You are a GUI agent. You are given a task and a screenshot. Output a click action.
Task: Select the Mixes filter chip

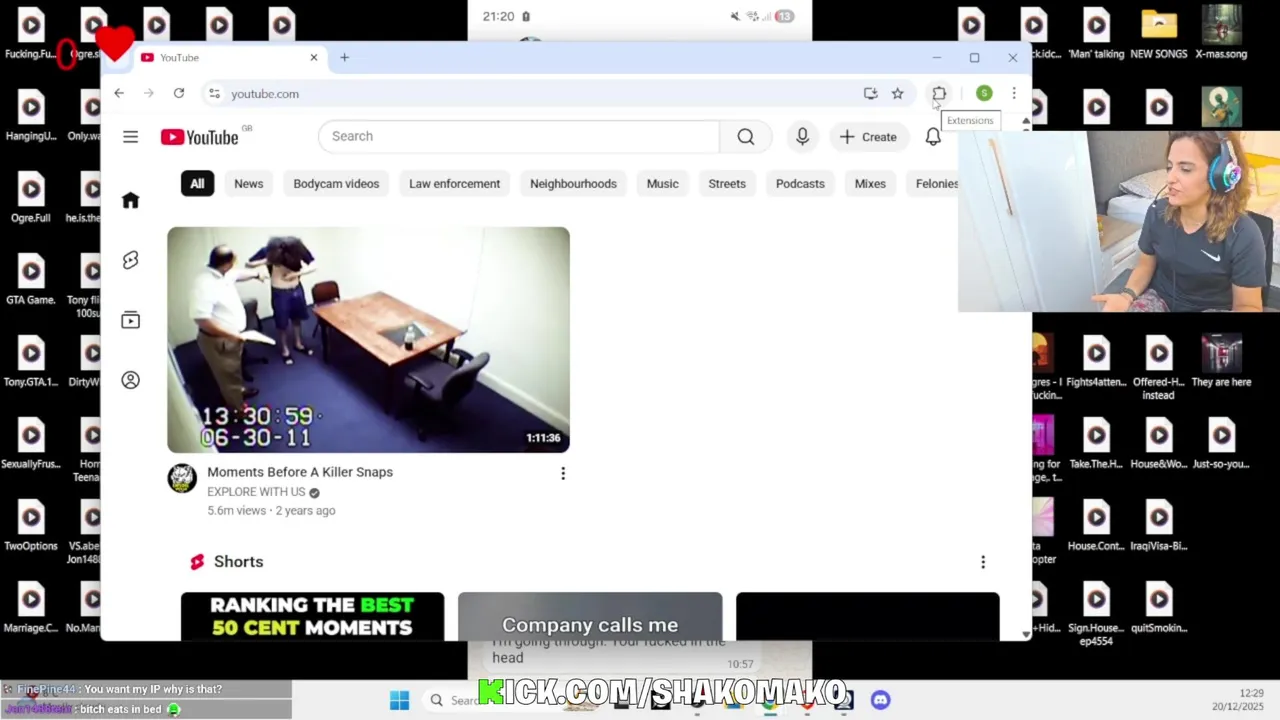(x=870, y=184)
